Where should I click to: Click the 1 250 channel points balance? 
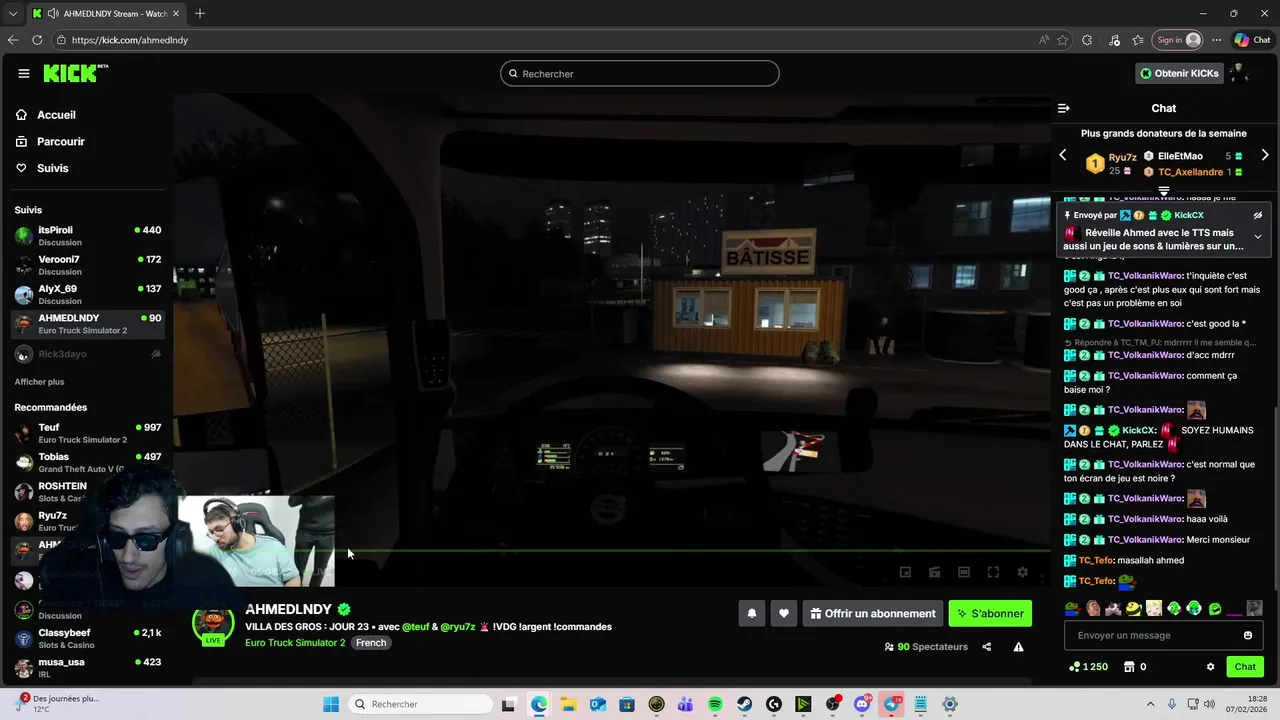click(1088, 667)
